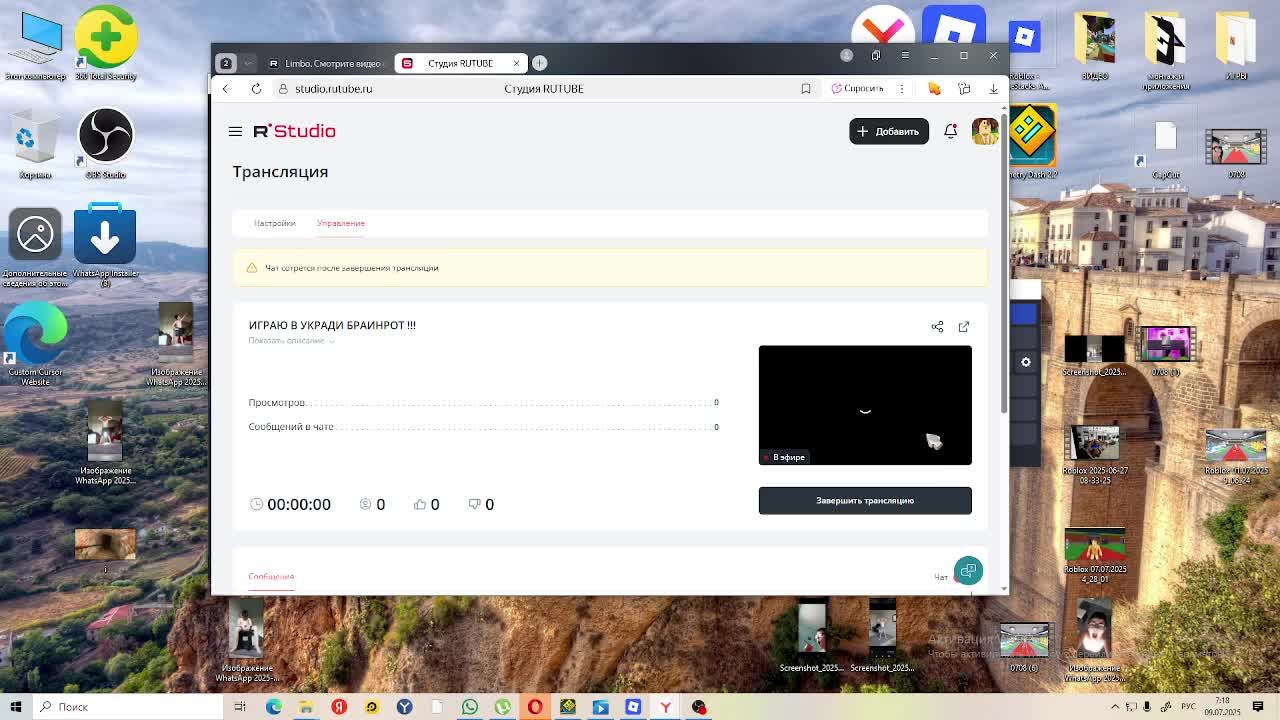Open browser downloads arrow icon
This screenshot has width=1280, height=720.
(993, 89)
